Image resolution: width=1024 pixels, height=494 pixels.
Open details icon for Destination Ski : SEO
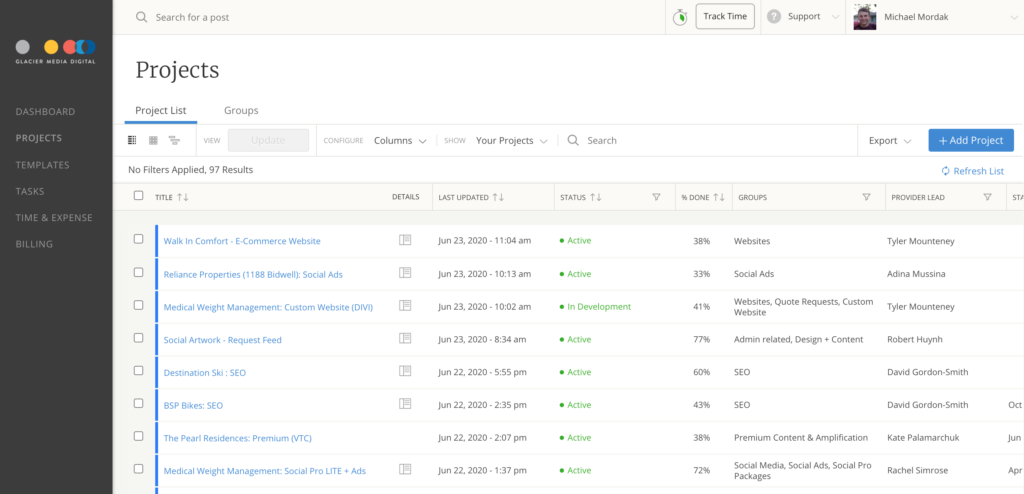point(405,371)
